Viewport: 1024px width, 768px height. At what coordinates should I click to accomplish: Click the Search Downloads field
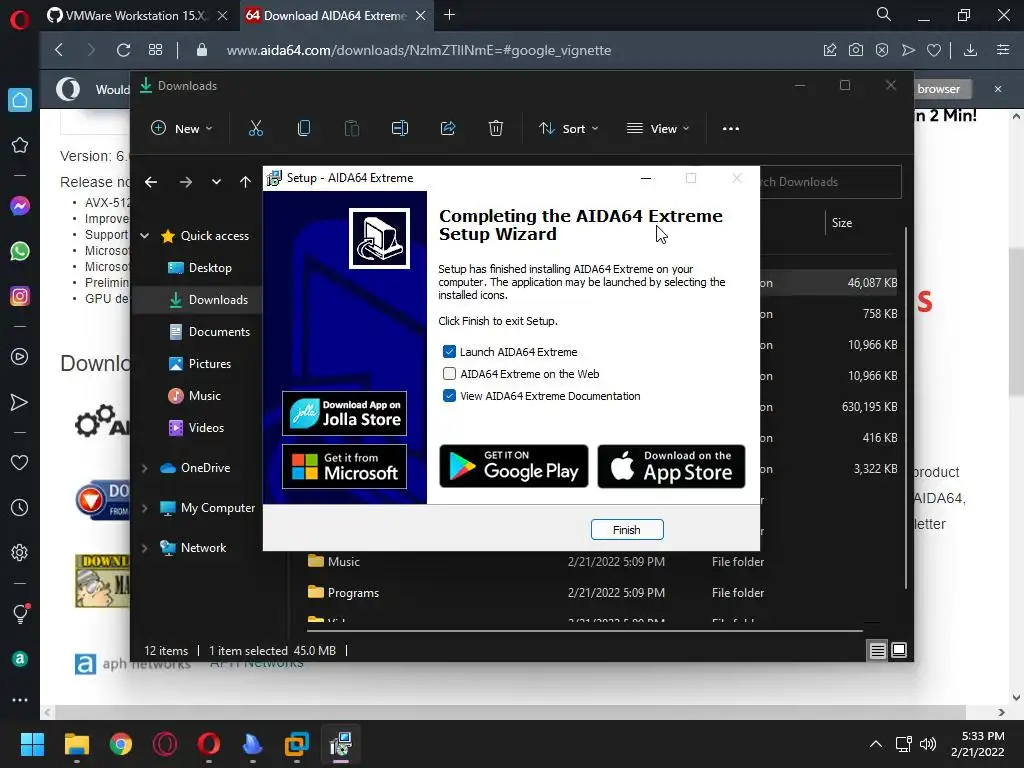pos(831,182)
